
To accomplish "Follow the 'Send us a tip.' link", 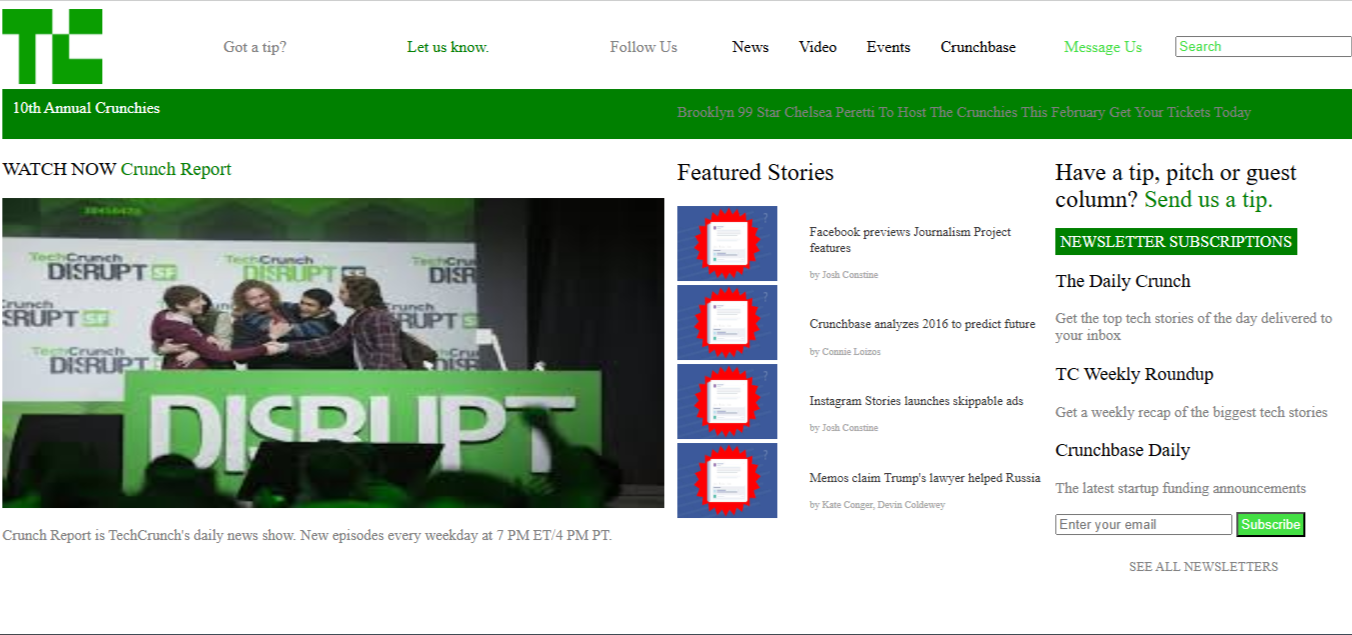I will [1208, 200].
